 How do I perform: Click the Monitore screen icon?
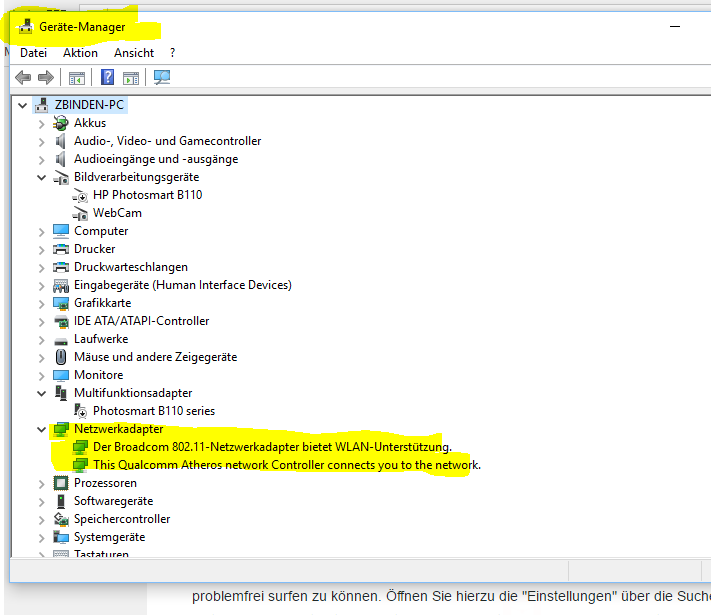[61, 375]
